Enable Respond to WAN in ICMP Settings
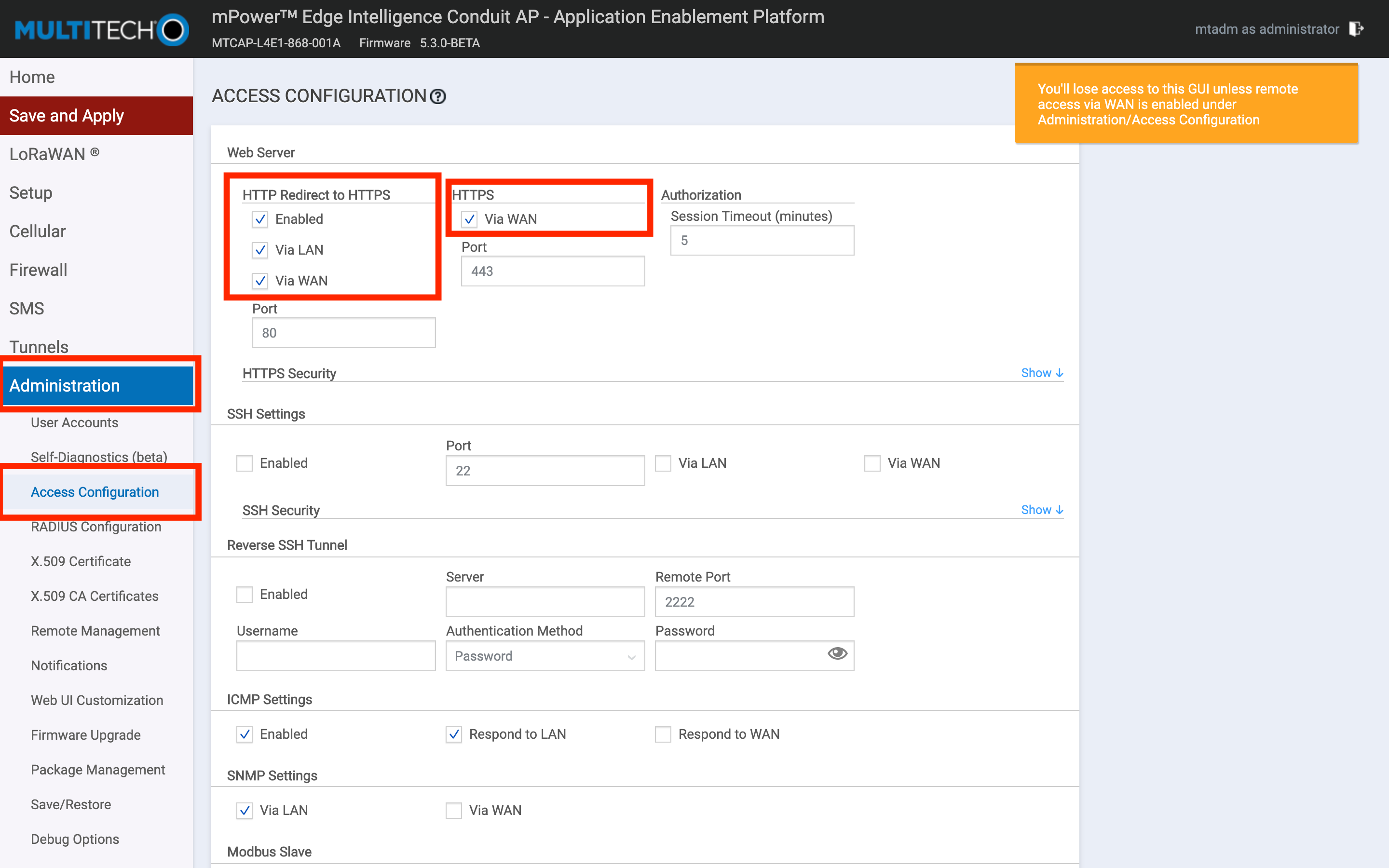The width and height of the screenshot is (1389, 868). pos(664,734)
